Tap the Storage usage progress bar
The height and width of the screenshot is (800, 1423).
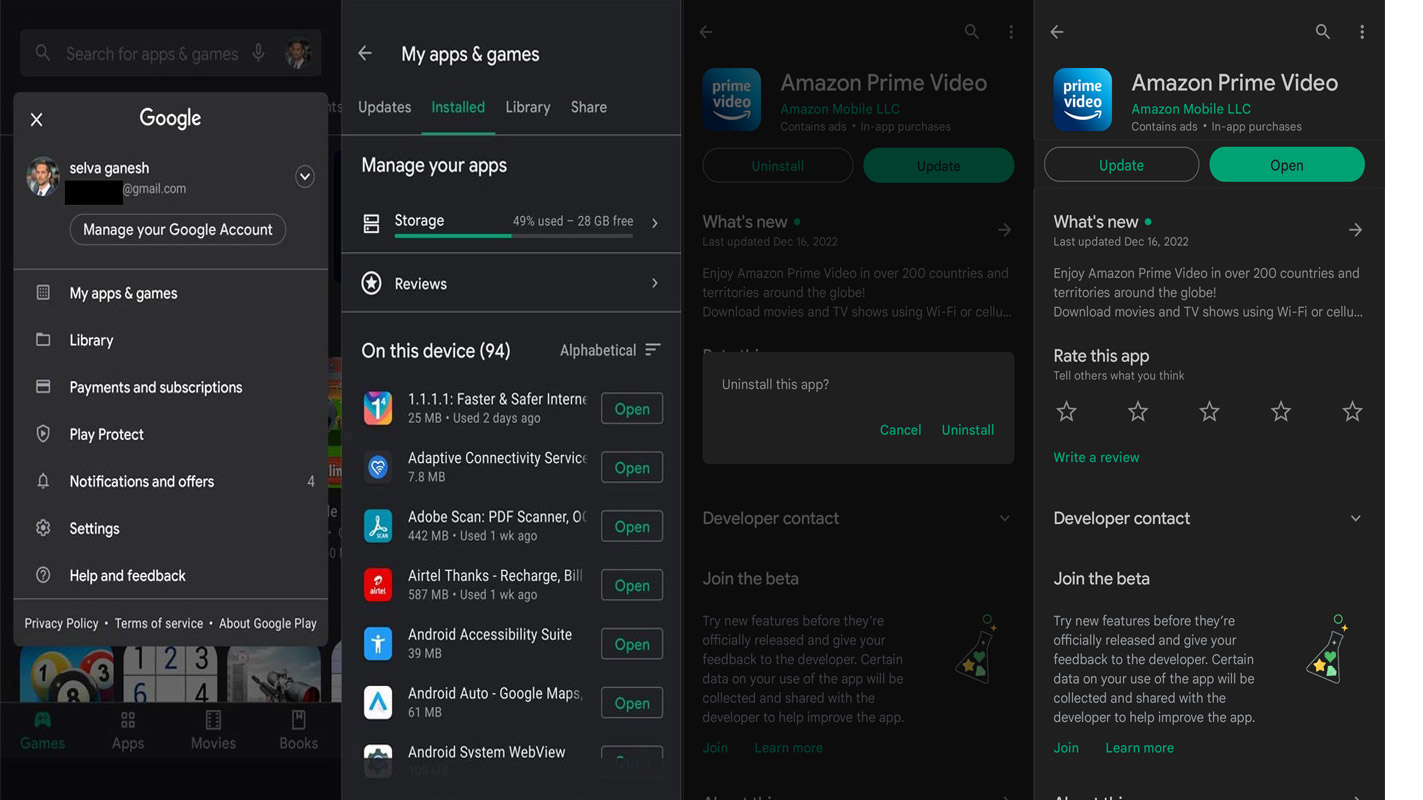point(514,236)
